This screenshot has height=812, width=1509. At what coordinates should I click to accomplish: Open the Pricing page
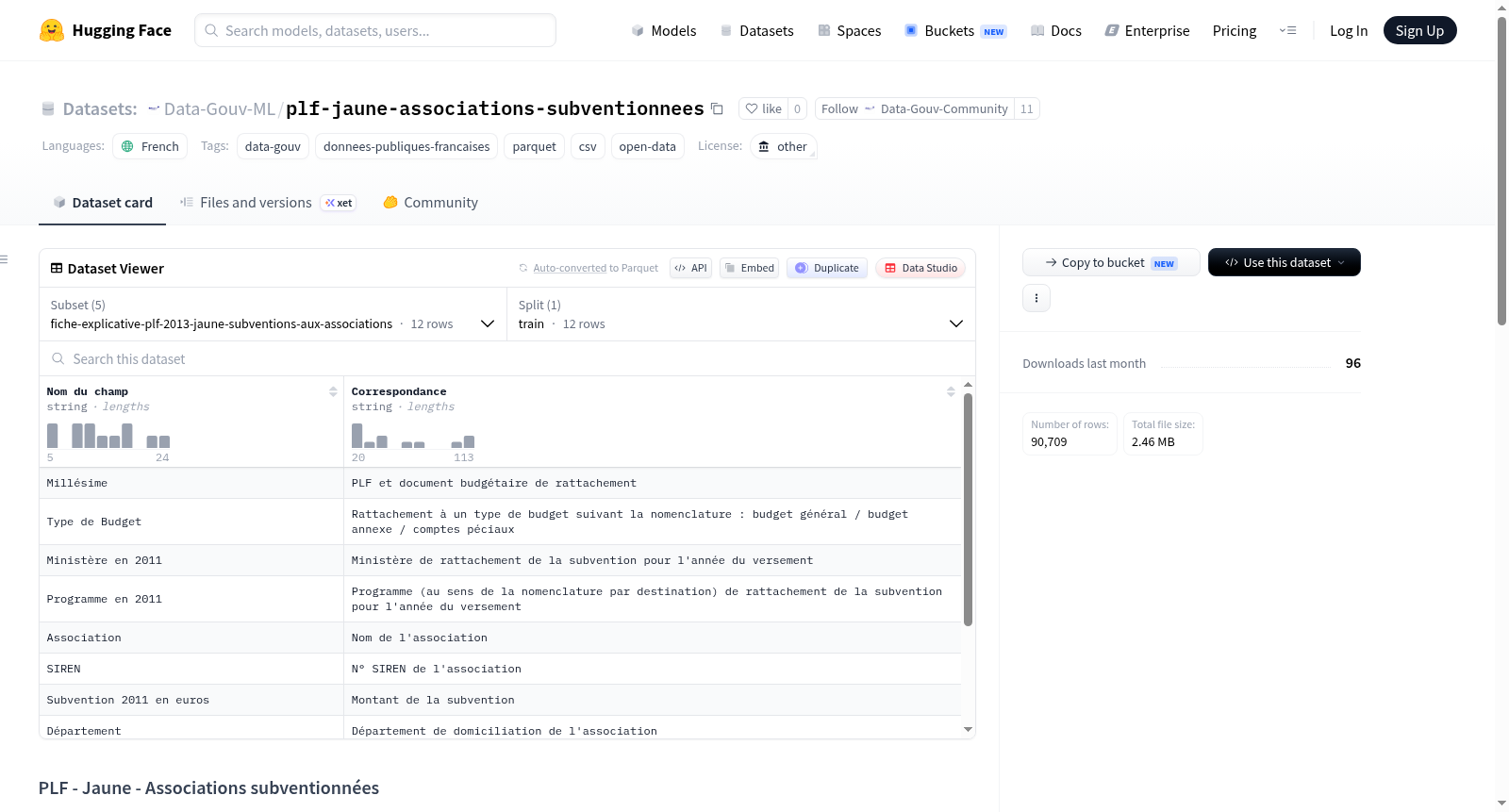(1235, 30)
